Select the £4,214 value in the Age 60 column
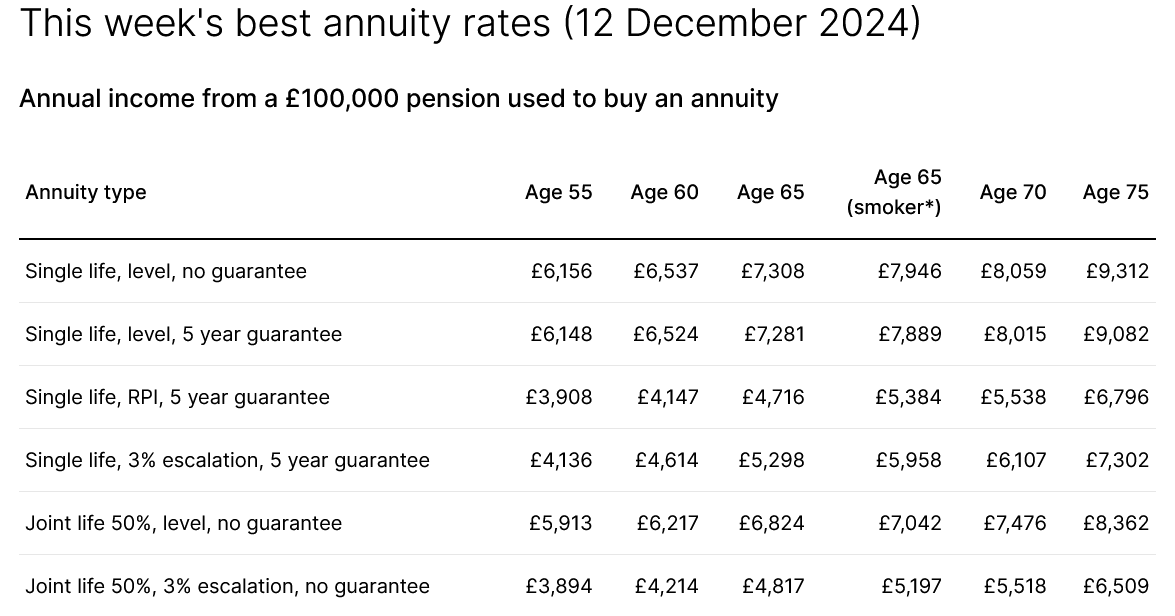This screenshot has height=616, width=1175. [x=666, y=586]
